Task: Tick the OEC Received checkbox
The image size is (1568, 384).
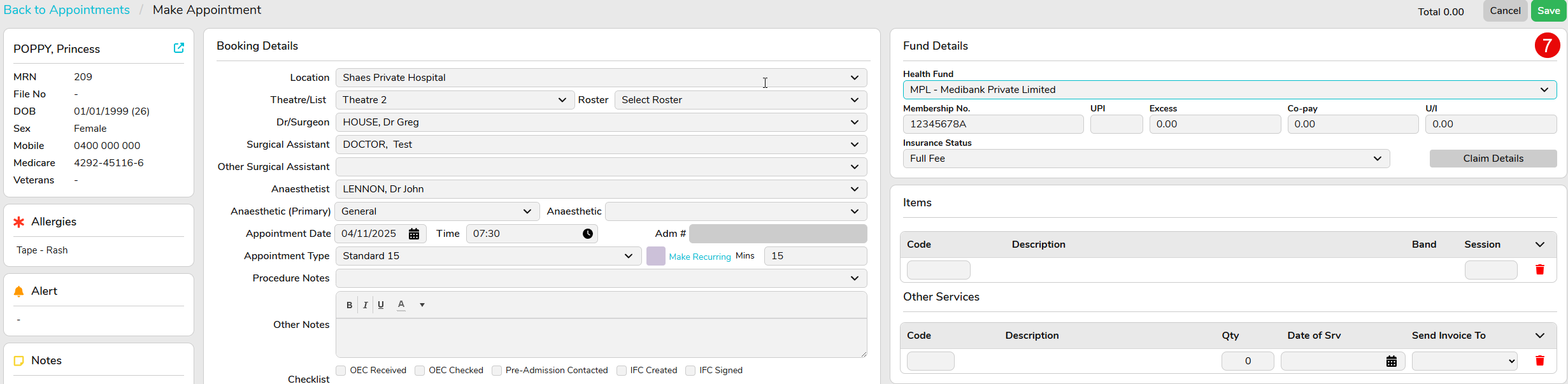Action: click(341, 371)
